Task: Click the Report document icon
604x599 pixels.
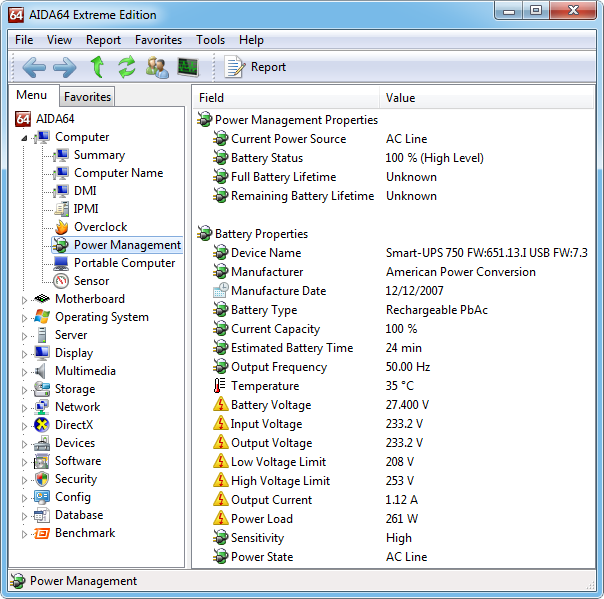Action: pos(234,67)
